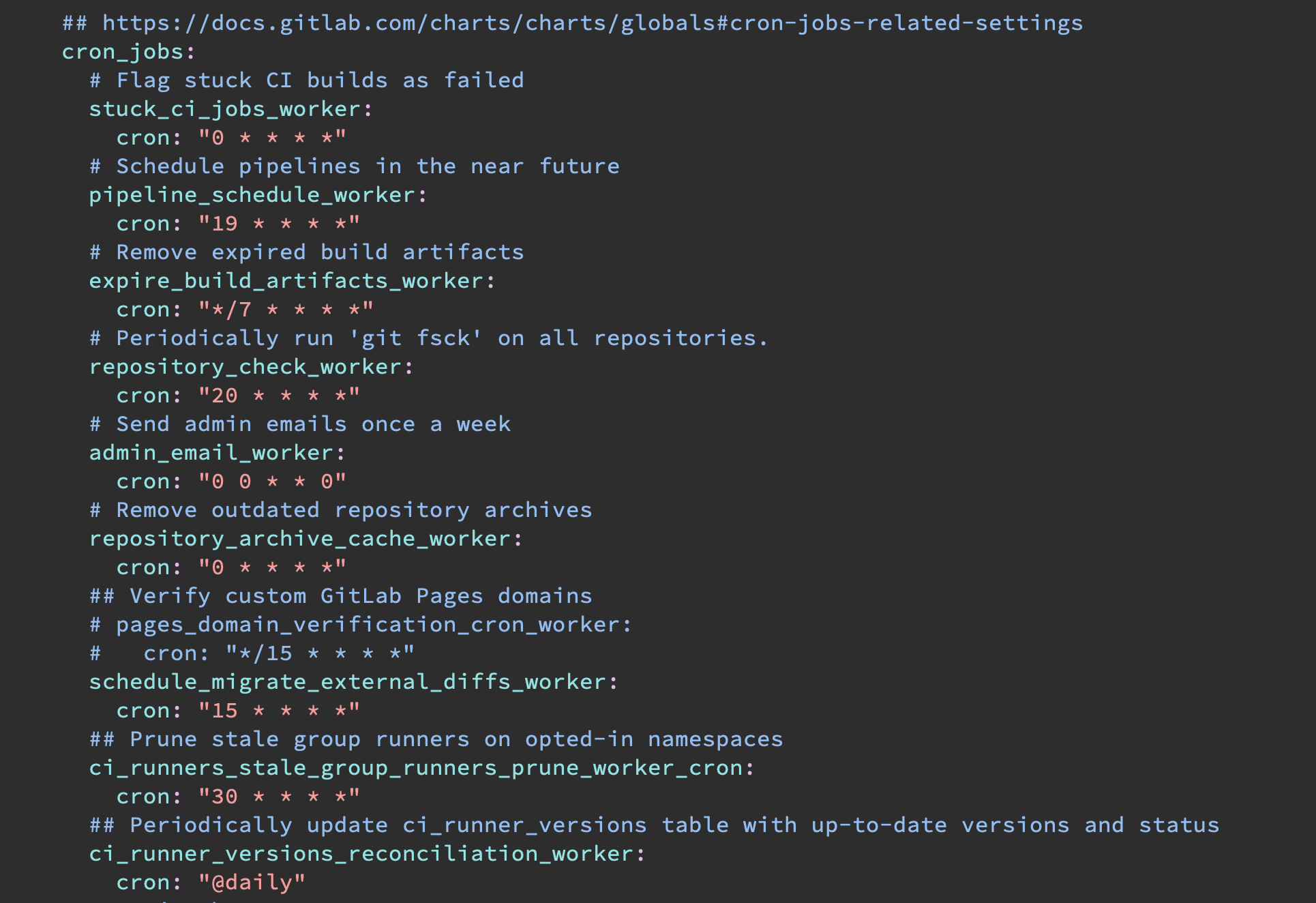The image size is (1316, 903).
Task: Click the repository_archive_cache_worker key
Action: [x=299, y=539]
